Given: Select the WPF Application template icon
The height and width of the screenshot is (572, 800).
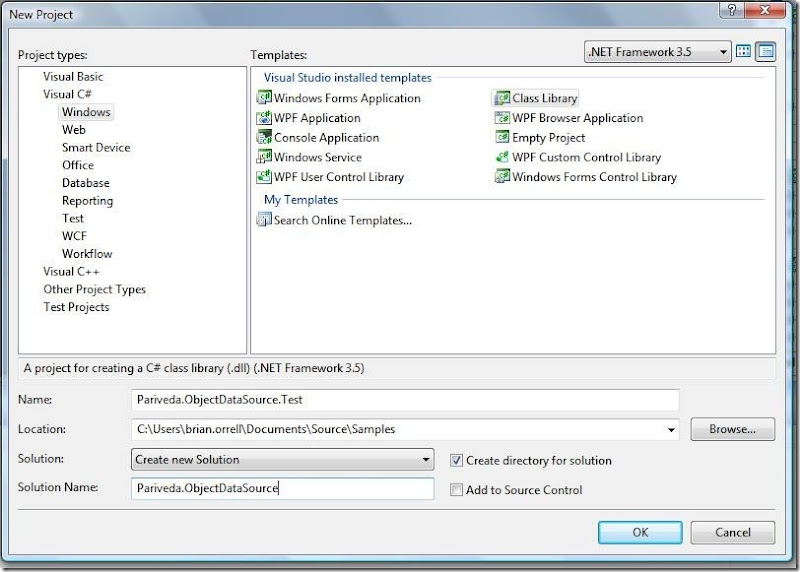Looking at the screenshot, I should [264, 117].
